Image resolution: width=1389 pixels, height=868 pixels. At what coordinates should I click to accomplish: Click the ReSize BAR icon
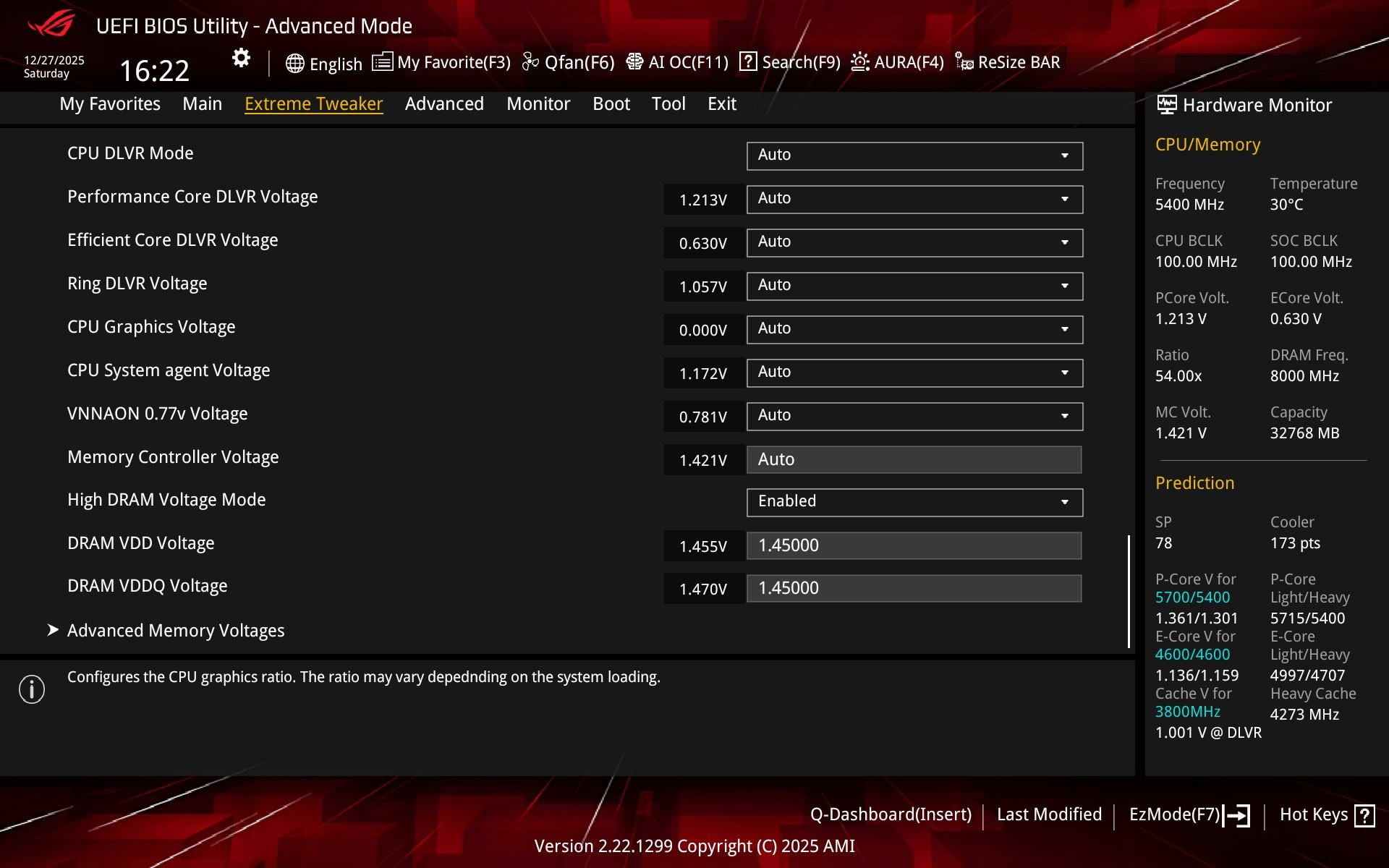point(964,62)
